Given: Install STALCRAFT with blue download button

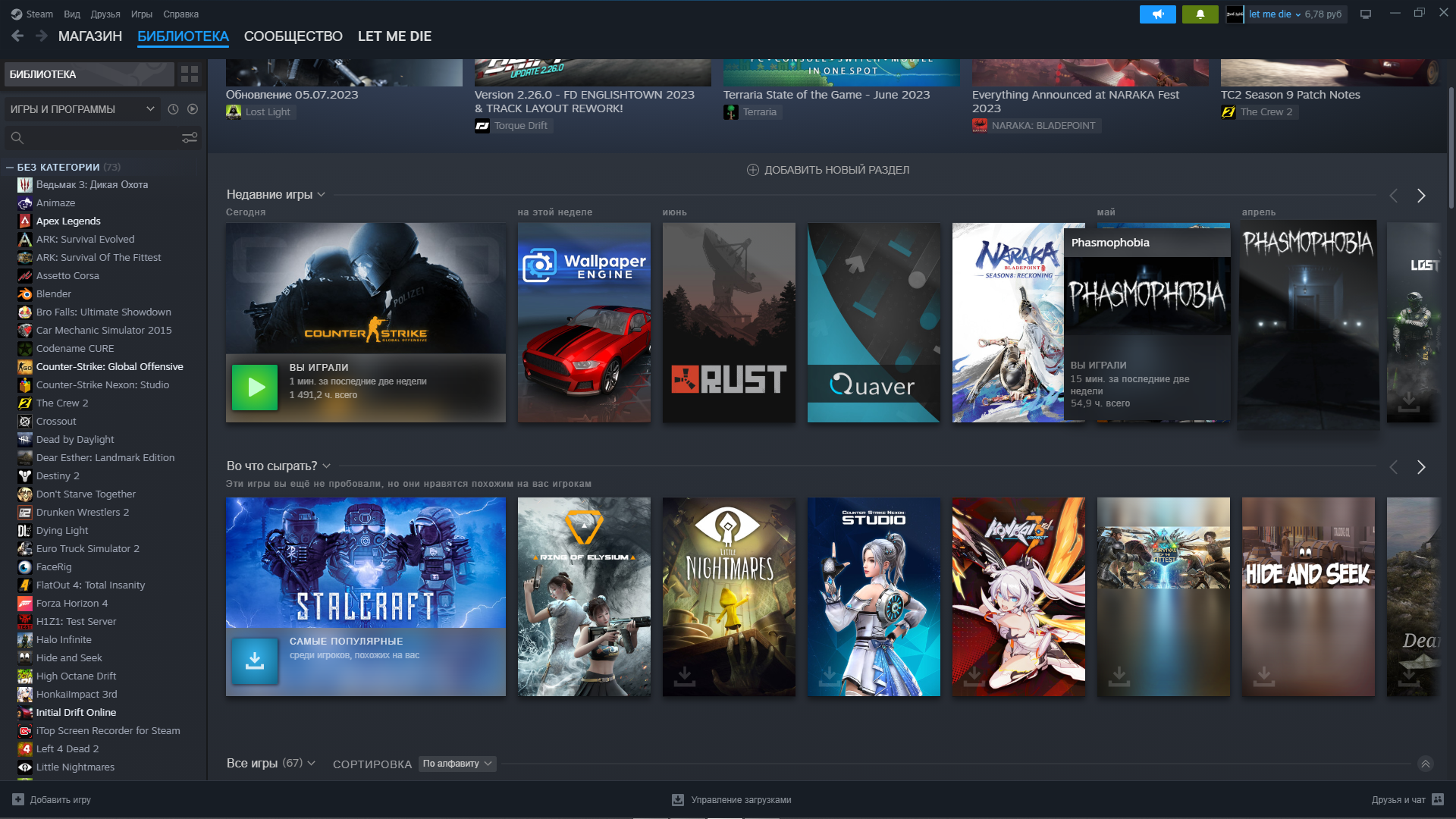Looking at the screenshot, I should click(x=255, y=661).
